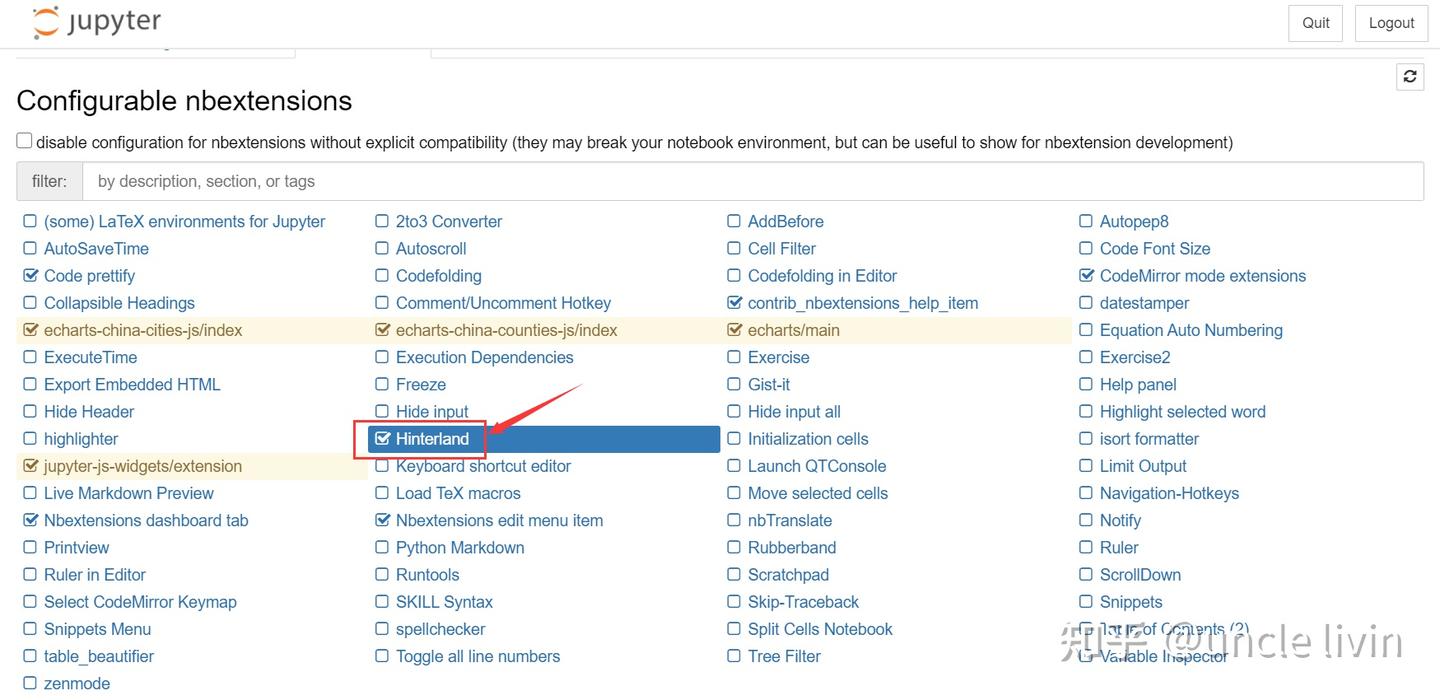Screen dimensions: 1440x700
Task: Select the Scratchpad extension entry
Action: tap(788, 575)
